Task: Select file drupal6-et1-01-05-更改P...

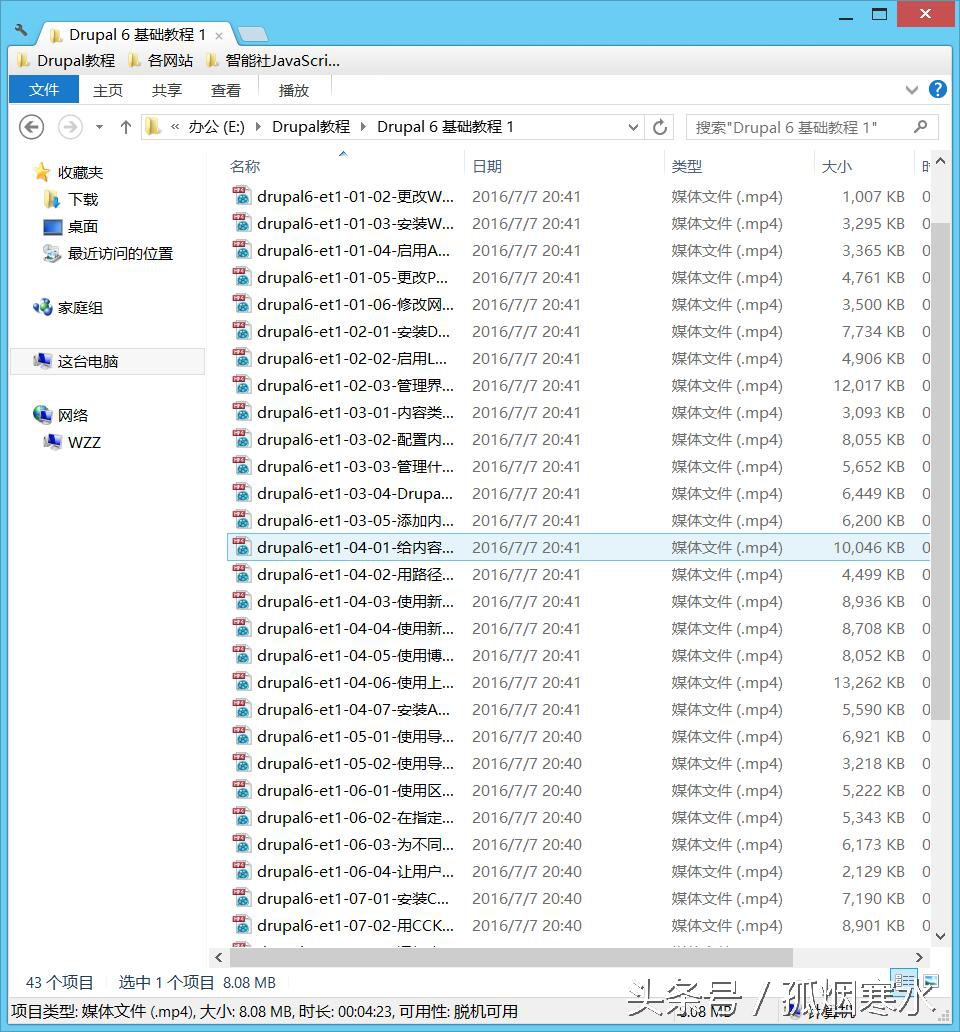Action: [353, 278]
